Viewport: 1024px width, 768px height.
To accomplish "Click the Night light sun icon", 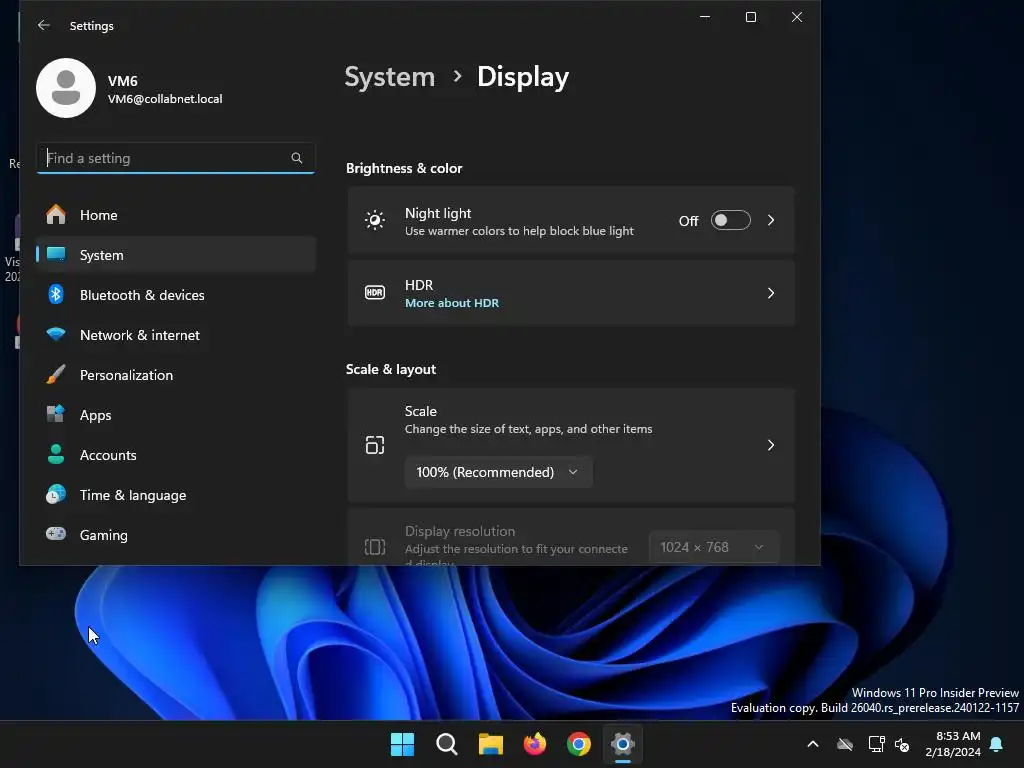I will coord(375,220).
